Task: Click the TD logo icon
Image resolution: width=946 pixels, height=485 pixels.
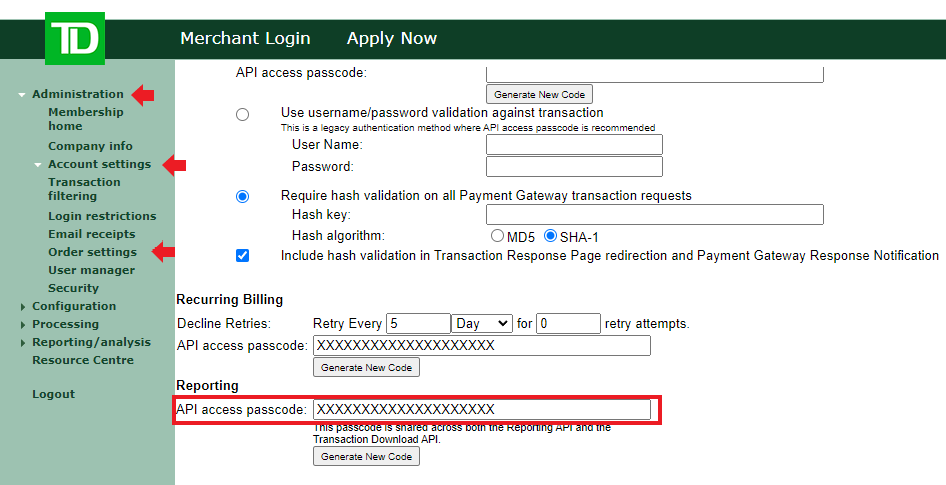Action: tap(74, 40)
